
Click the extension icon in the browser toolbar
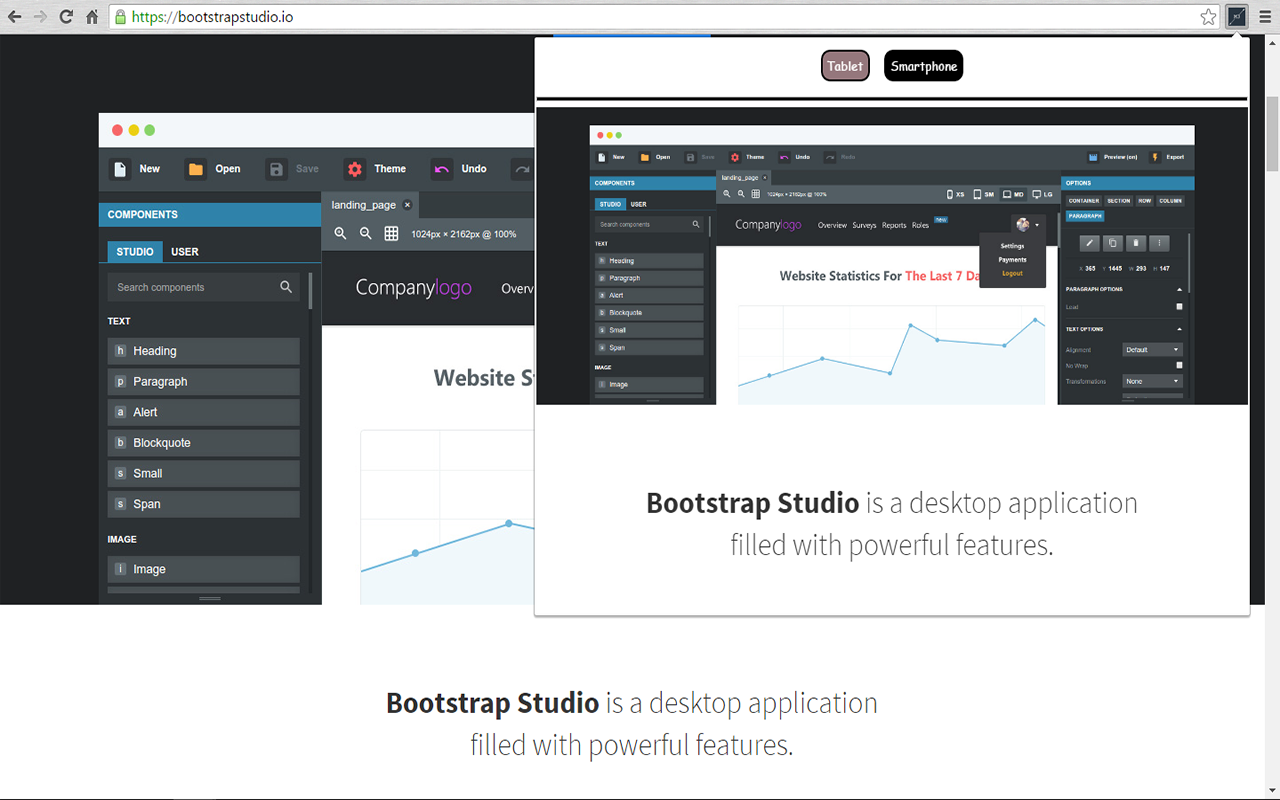pyautogui.click(x=1237, y=17)
